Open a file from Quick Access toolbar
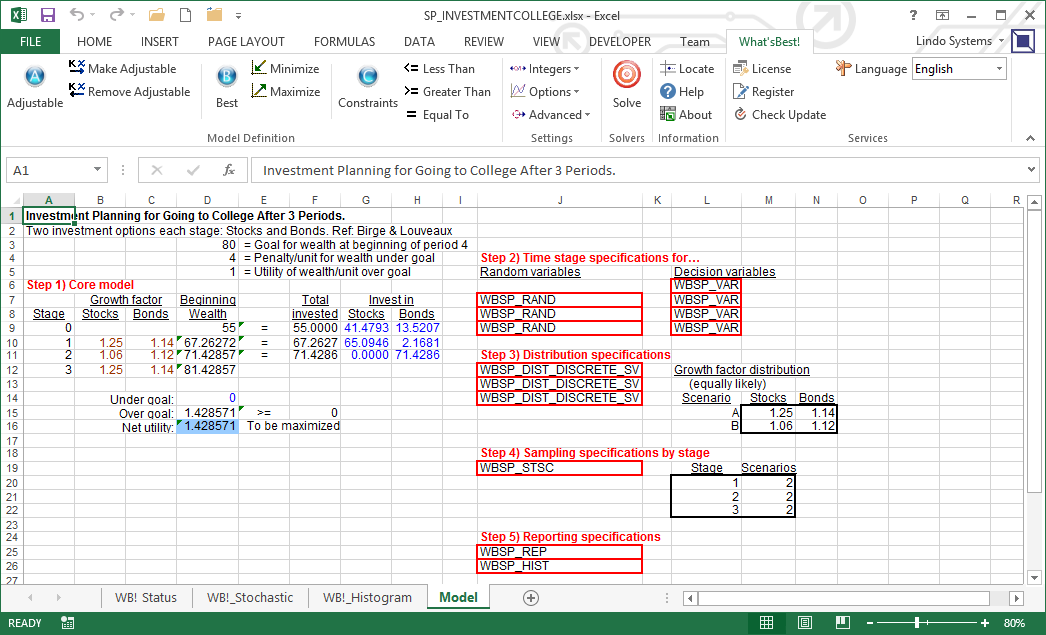Viewport: 1046px width, 635px height. 157,15
